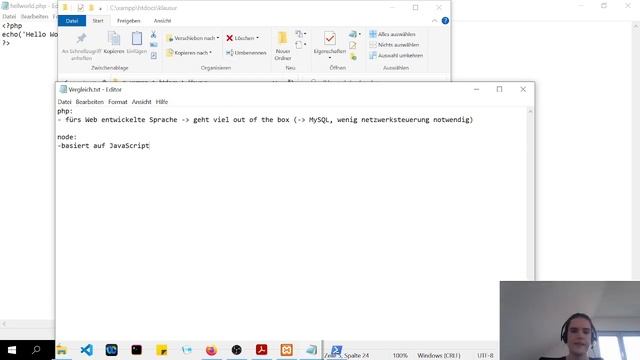This screenshot has width=640, height=360.
Task: Open the Datei tab in File Explorer
Action: (x=72, y=21)
